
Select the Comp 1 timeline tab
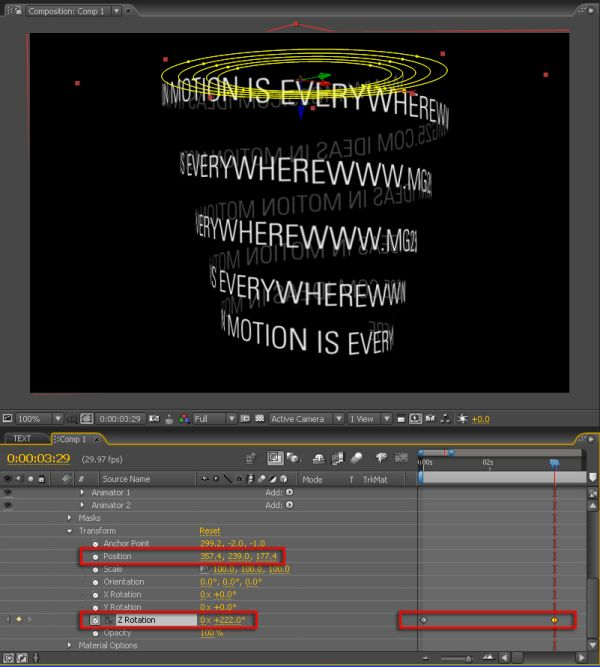(x=73, y=439)
